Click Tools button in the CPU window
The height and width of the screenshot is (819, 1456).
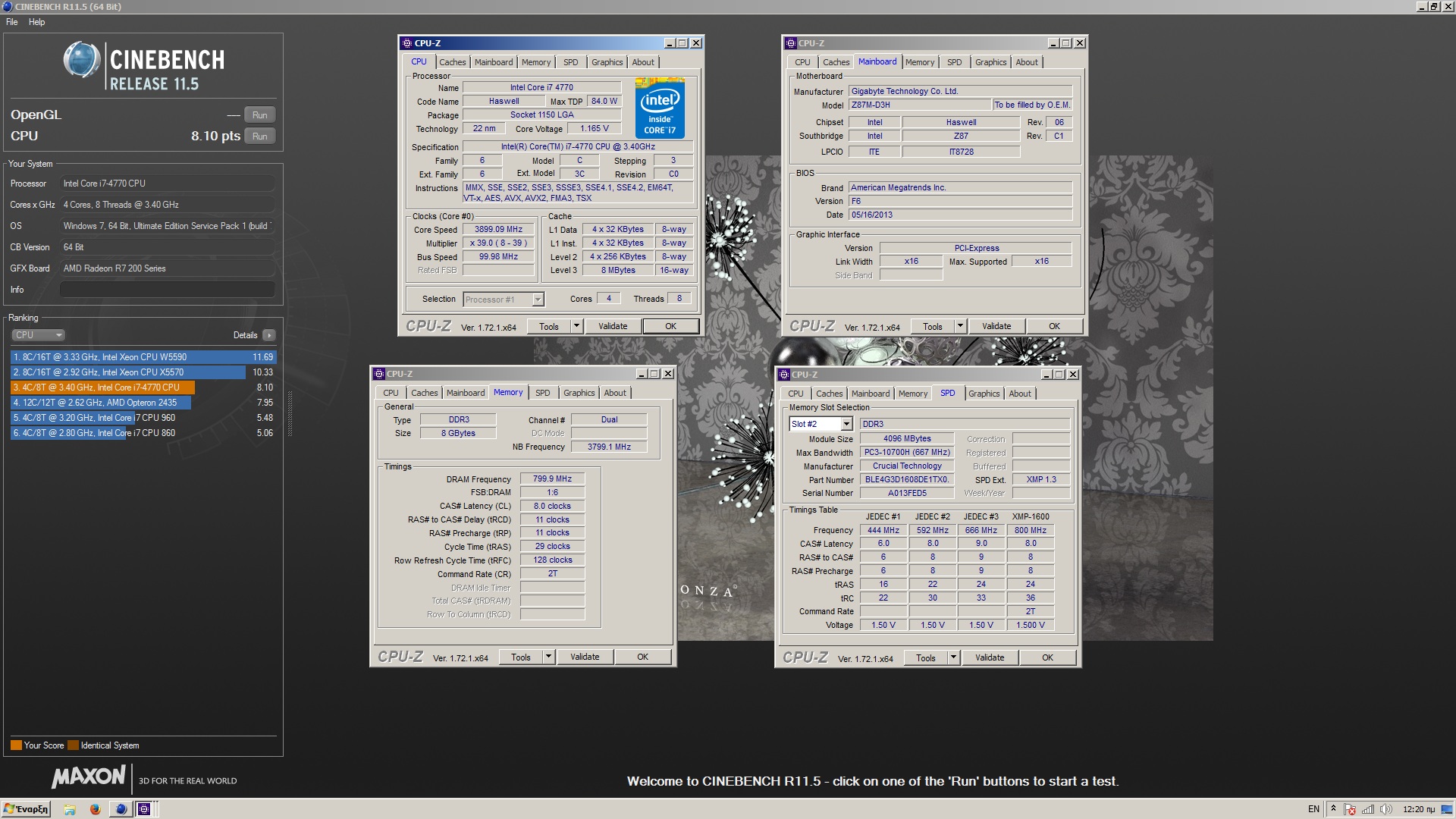[x=549, y=326]
